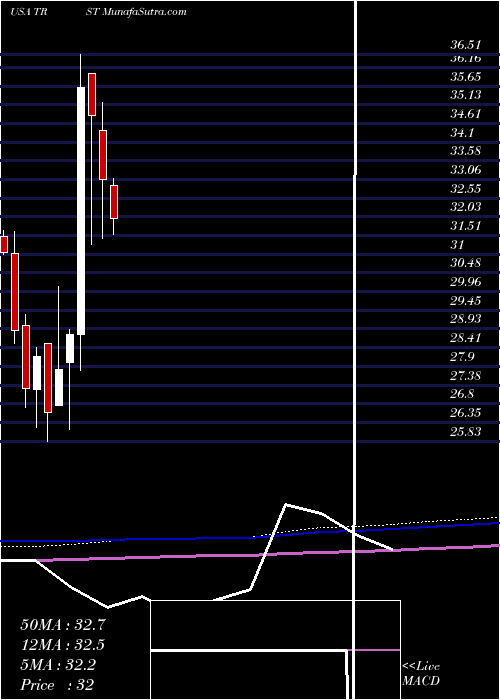Viewport: 500px width, 700px height.
Task: Click the 31.51 price level
Action: 466,225
